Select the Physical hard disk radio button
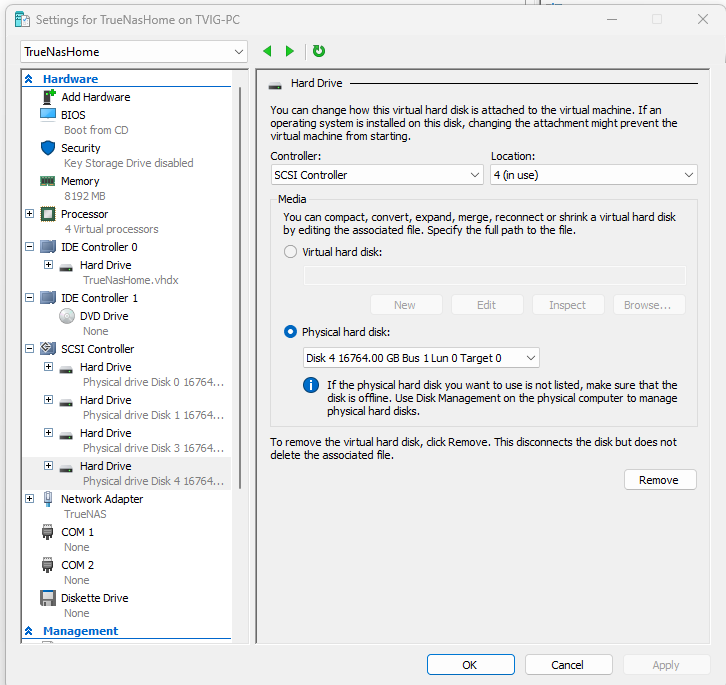The height and width of the screenshot is (685, 726). point(290,332)
